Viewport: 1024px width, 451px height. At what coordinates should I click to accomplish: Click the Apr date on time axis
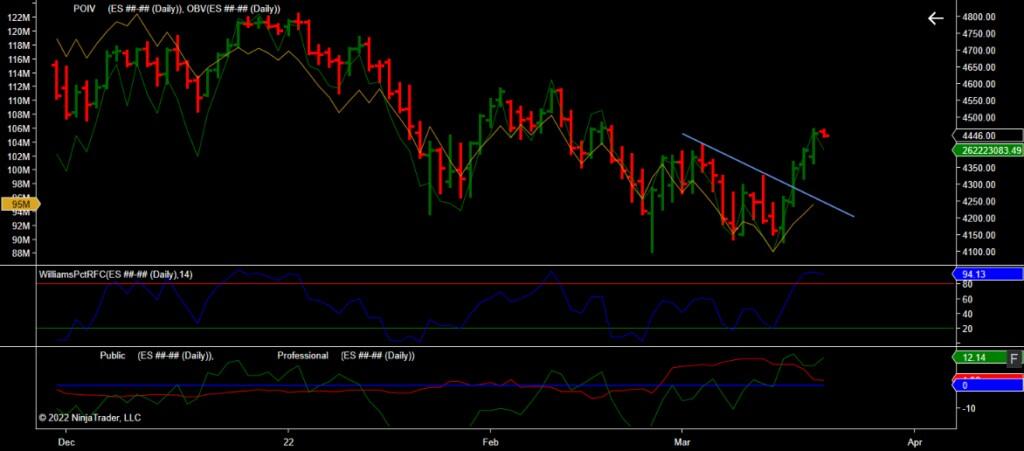[x=914, y=440]
